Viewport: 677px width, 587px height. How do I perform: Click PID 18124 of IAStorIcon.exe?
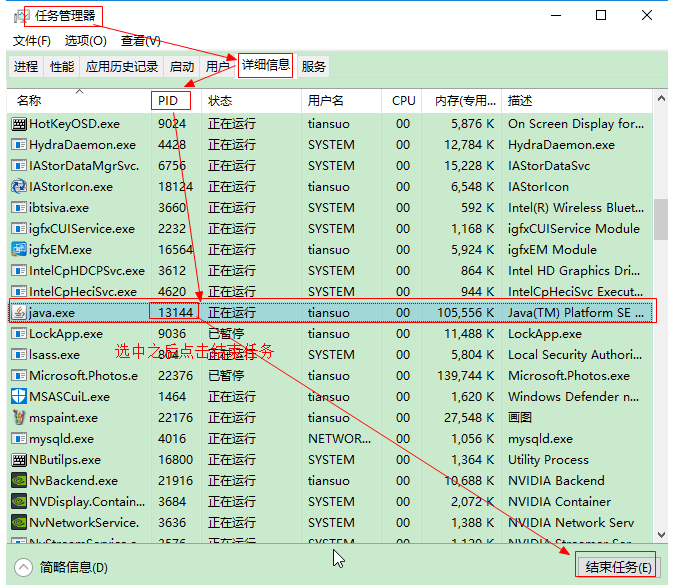click(175, 186)
